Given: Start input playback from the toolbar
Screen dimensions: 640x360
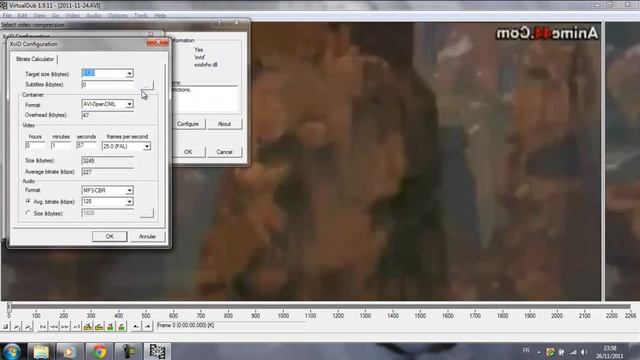Looking at the screenshot, I should (x=17, y=326).
